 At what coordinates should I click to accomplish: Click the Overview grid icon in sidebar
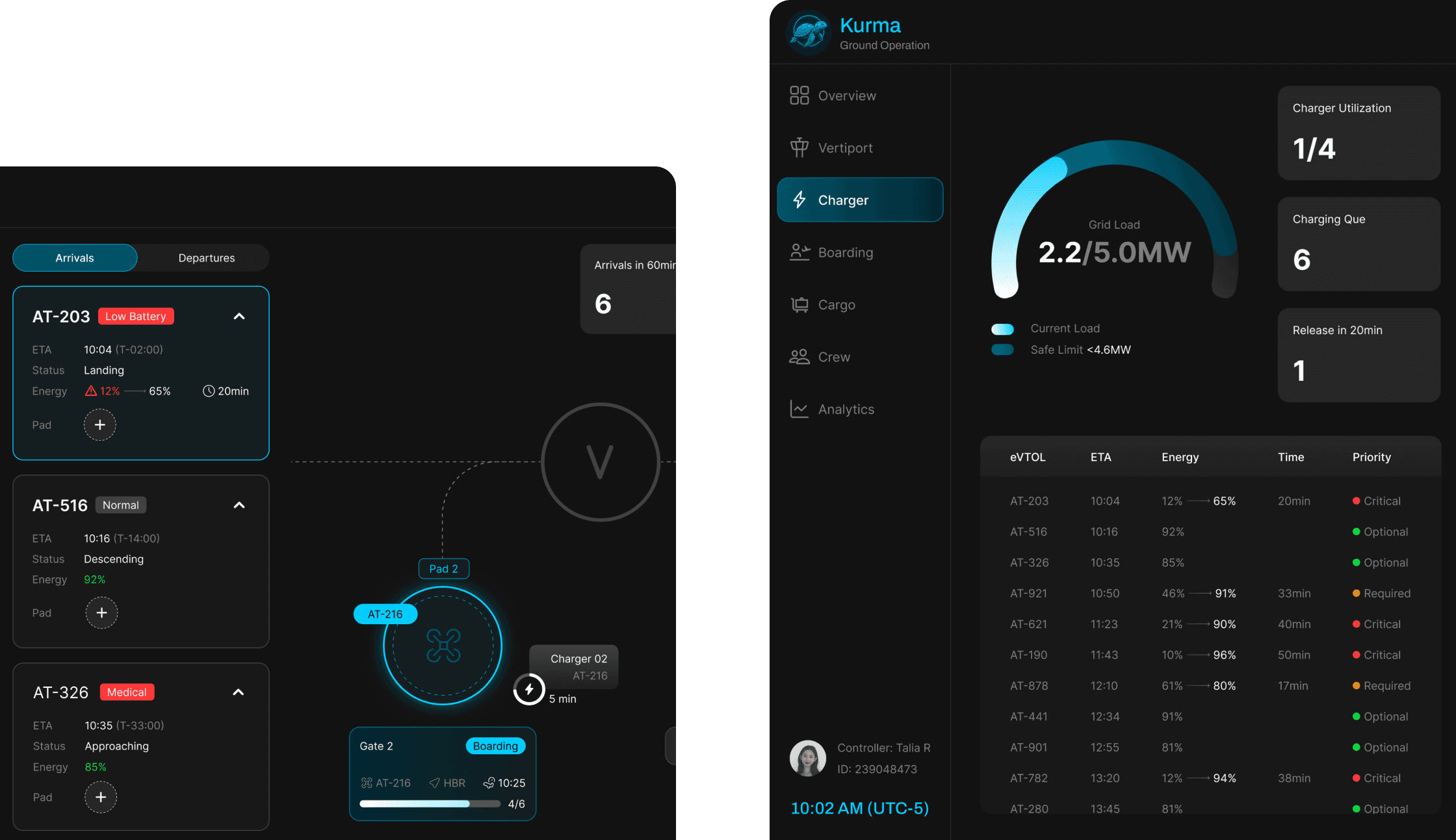799,96
